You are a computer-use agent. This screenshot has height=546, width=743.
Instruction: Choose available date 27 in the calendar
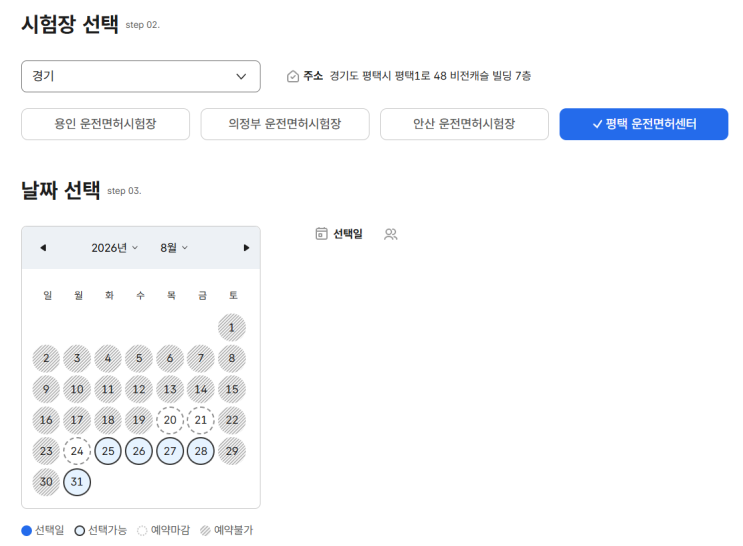tap(170, 451)
